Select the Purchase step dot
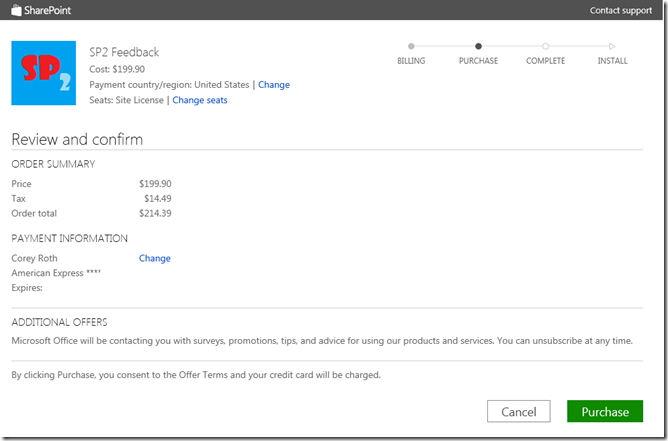Viewport: 668px width, 441px height. (478, 46)
